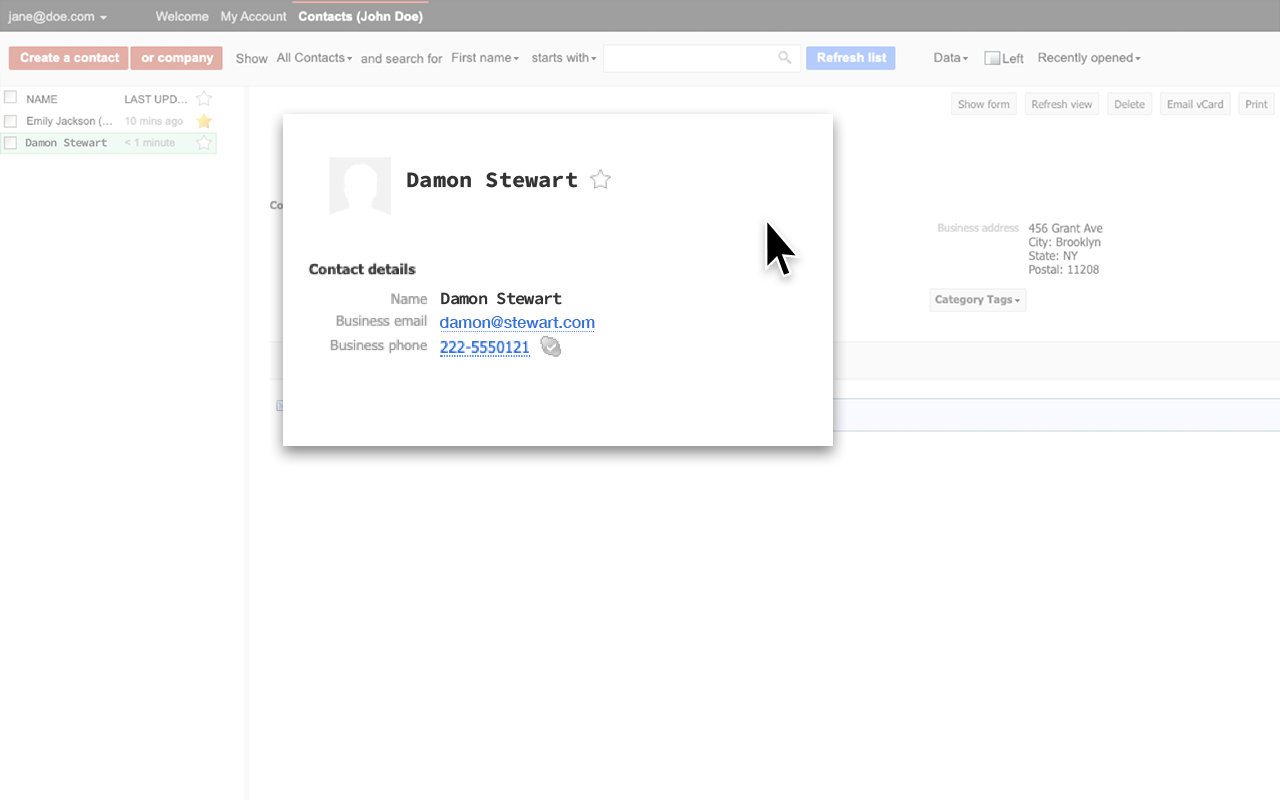
Task: Open the Category Tags dropdown
Action: [977, 300]
